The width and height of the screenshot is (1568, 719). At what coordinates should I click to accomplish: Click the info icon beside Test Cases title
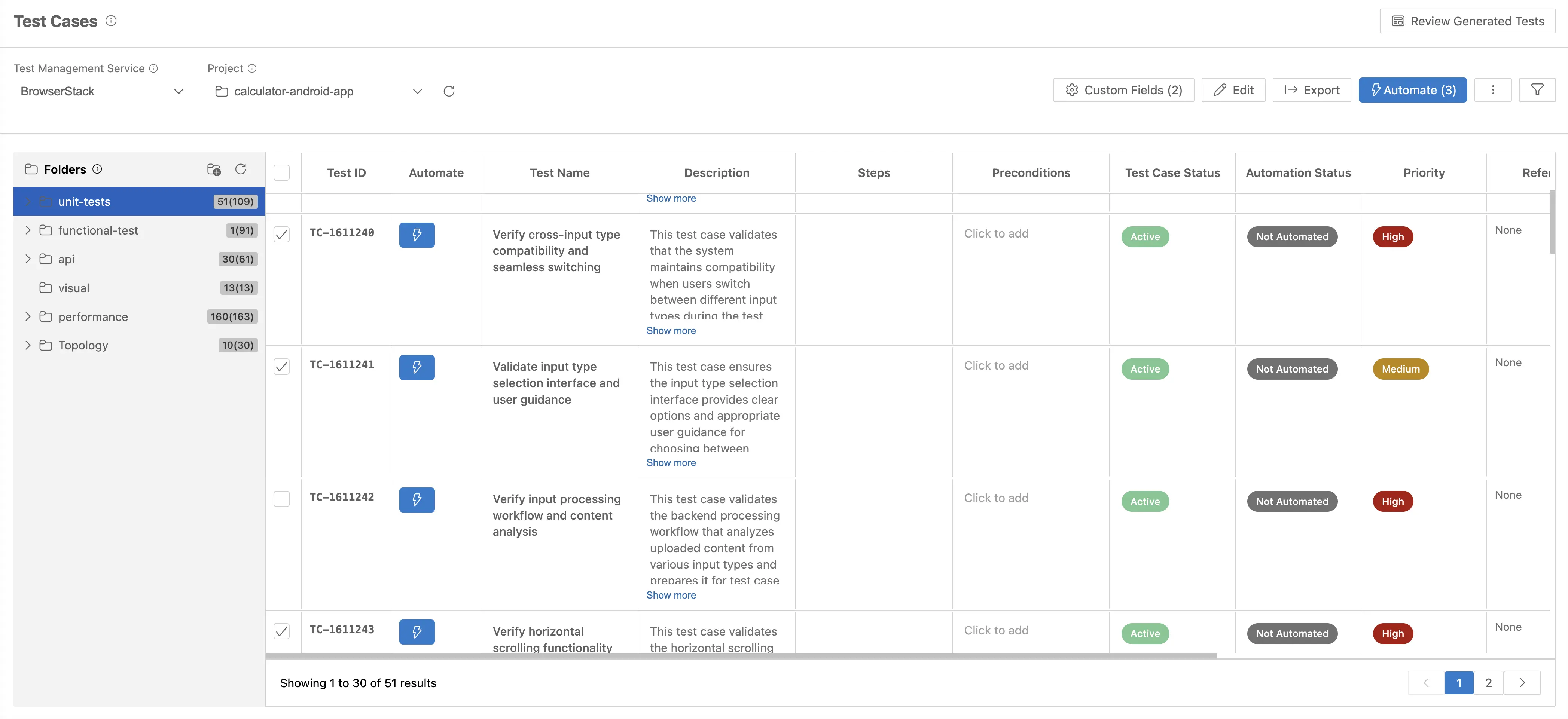click(x=111, y=21)
